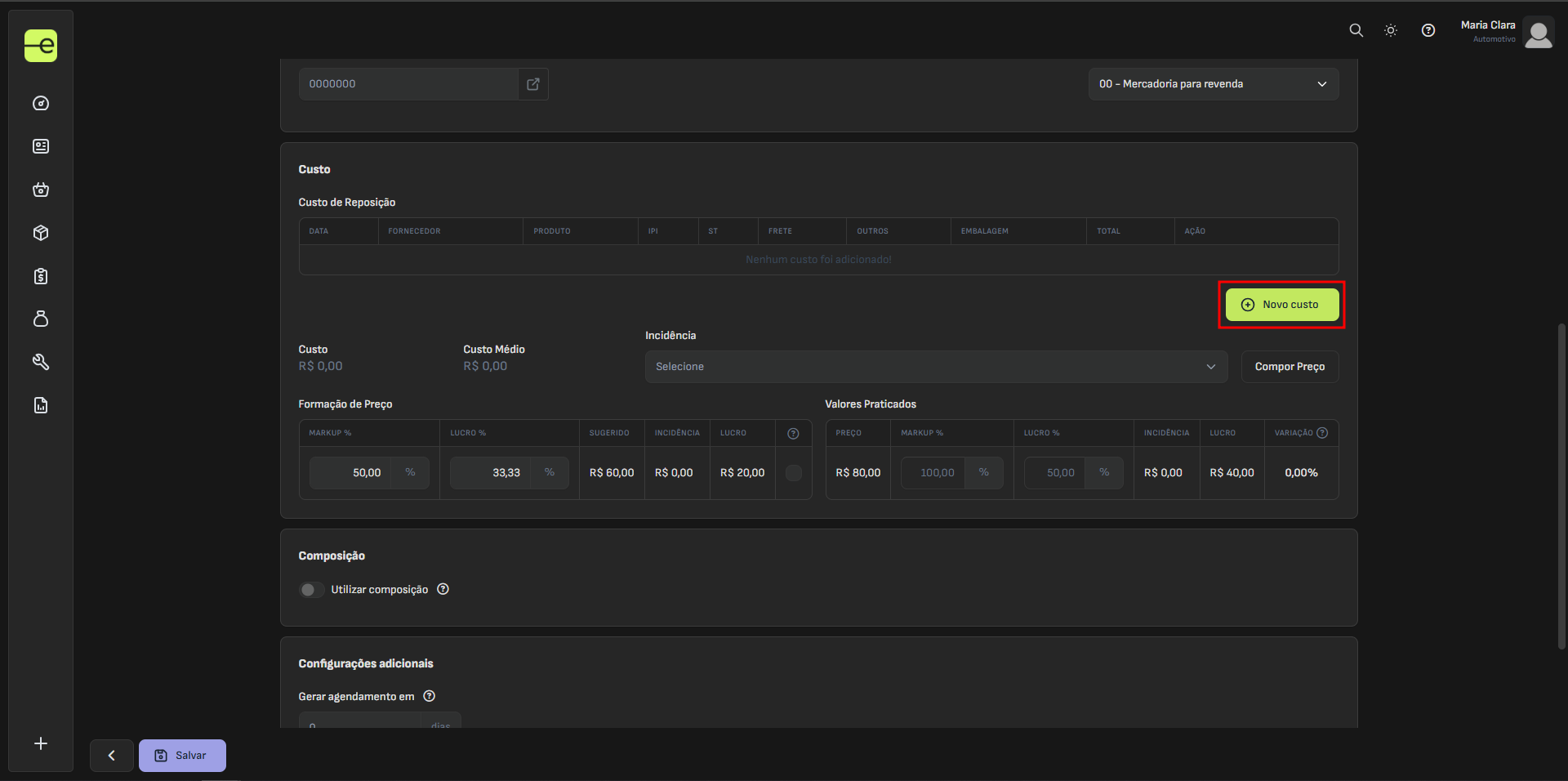Viewport: 1568px width, 781px height.
Task: Open the shopping basket icon in sidebar
Action: pos(41,190)
